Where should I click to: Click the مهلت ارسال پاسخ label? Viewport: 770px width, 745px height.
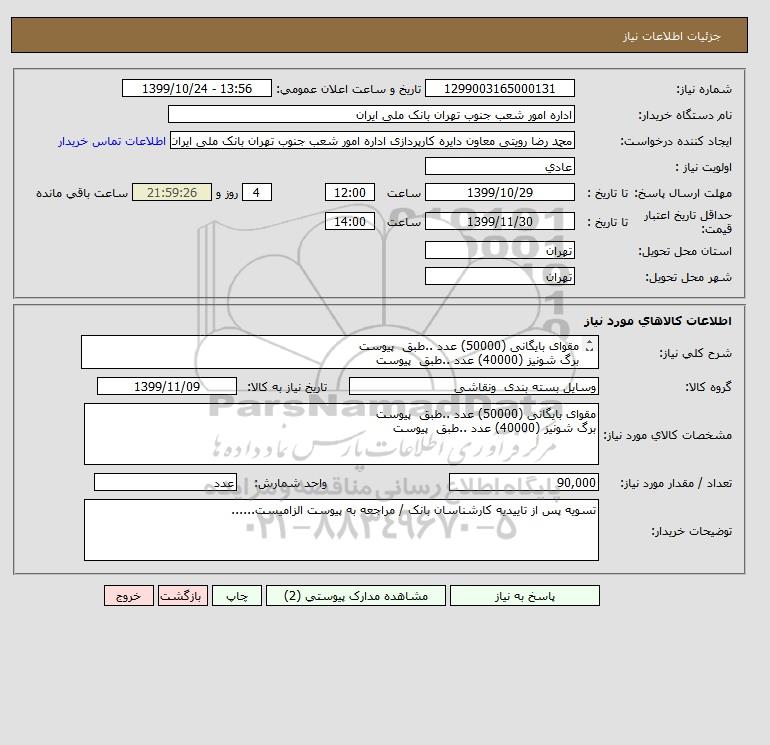coord(683,193)
